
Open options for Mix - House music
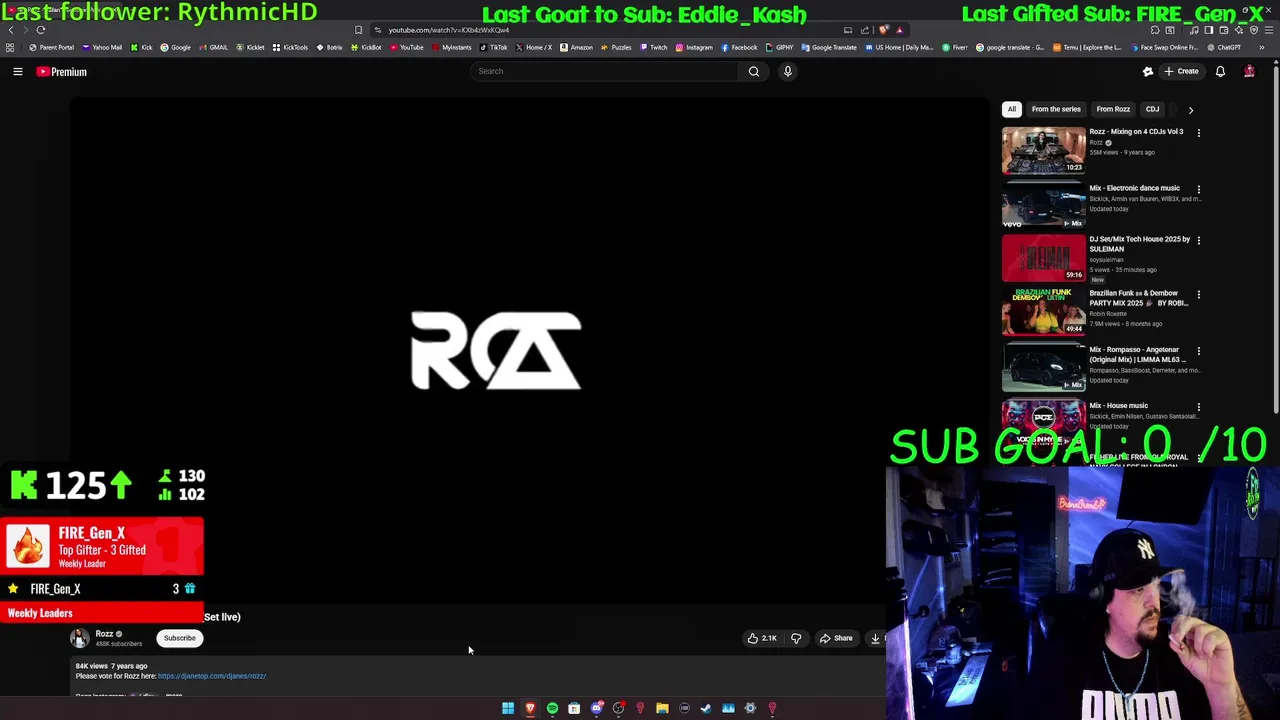point(1198,407)
